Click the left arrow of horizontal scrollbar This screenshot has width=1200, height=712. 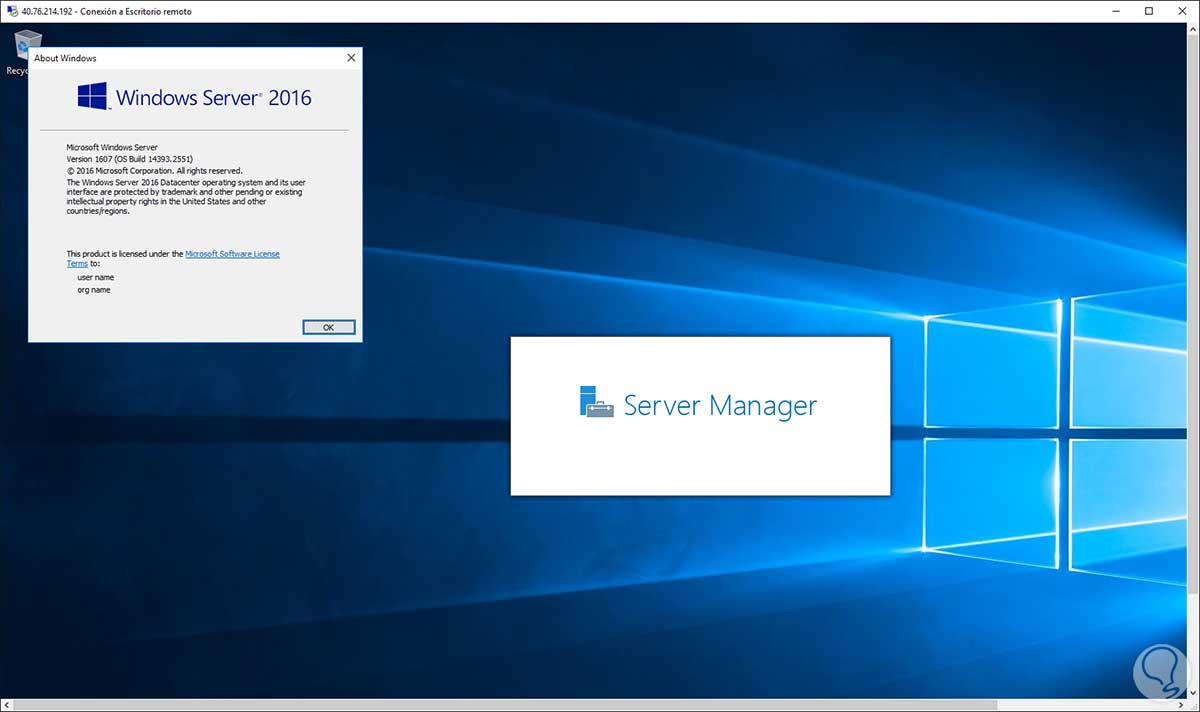coord(7,705)
